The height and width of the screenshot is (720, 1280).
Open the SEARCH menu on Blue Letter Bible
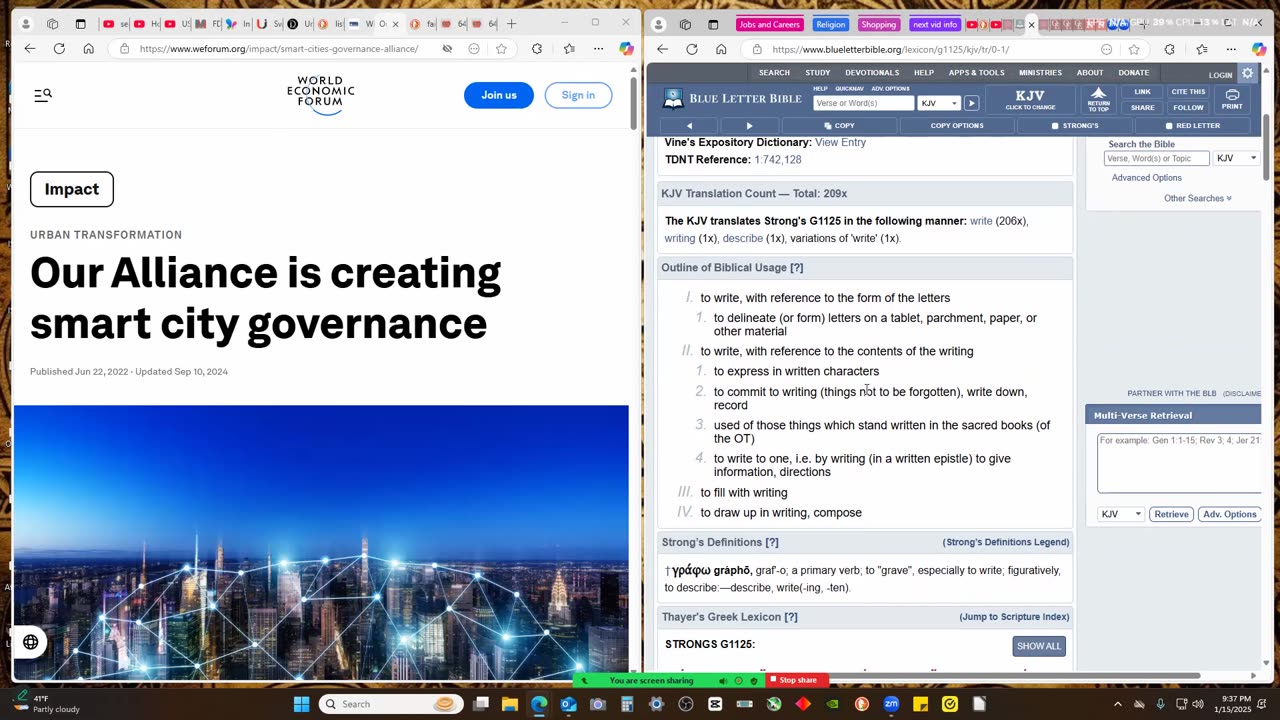tap(774, 72)
